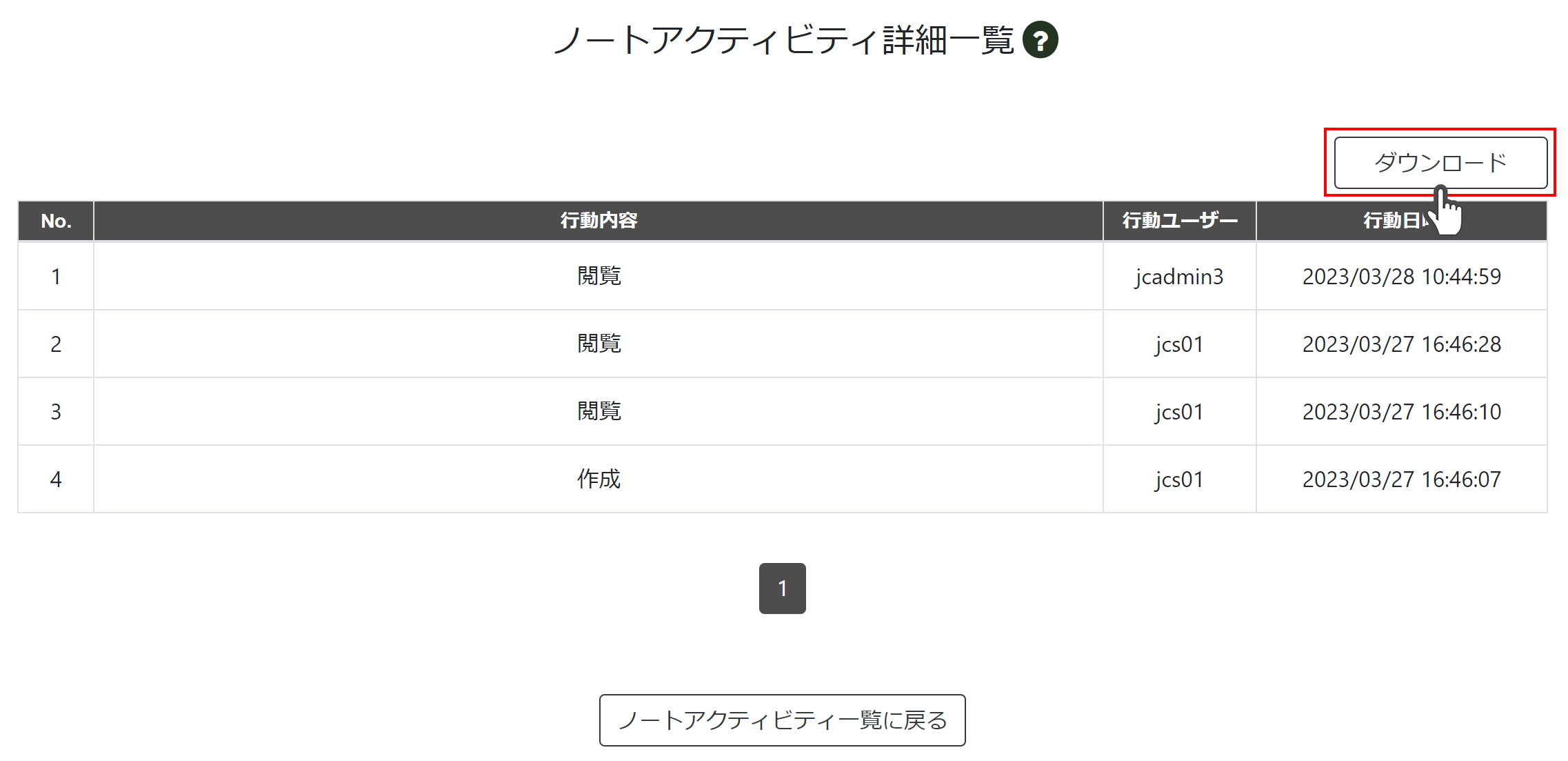Click the ノートアクティビティ詳細一覧 page title
Screen dimensions: 1568x761
pos(783,40)
